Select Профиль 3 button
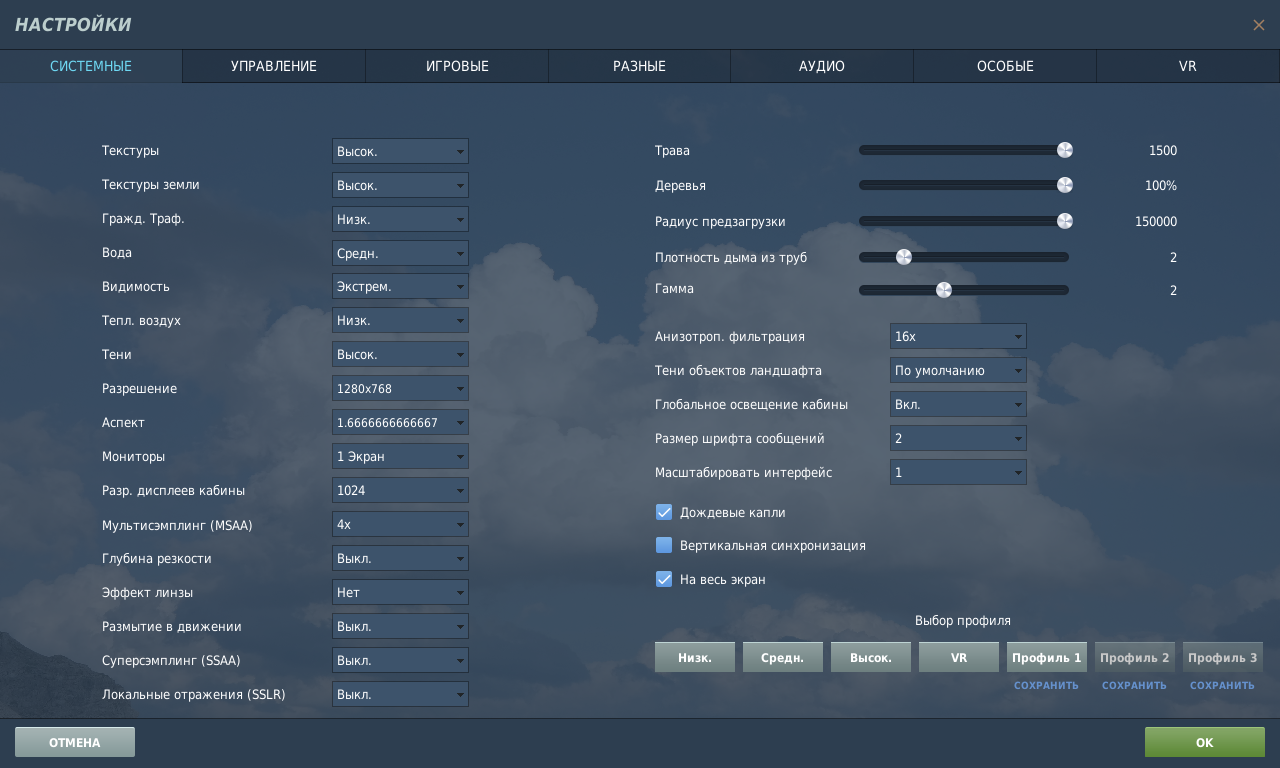The image size is (1280, 768). [1223, 657]
